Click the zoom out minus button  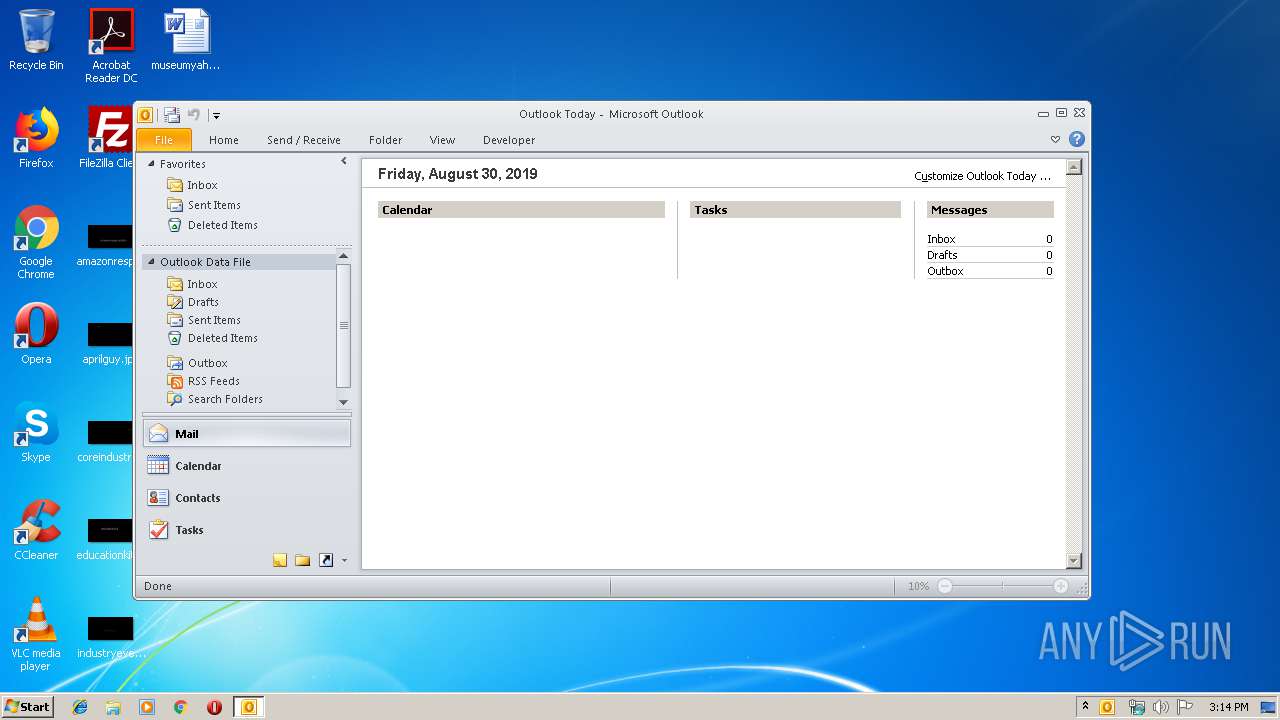[x=945, y=586]
